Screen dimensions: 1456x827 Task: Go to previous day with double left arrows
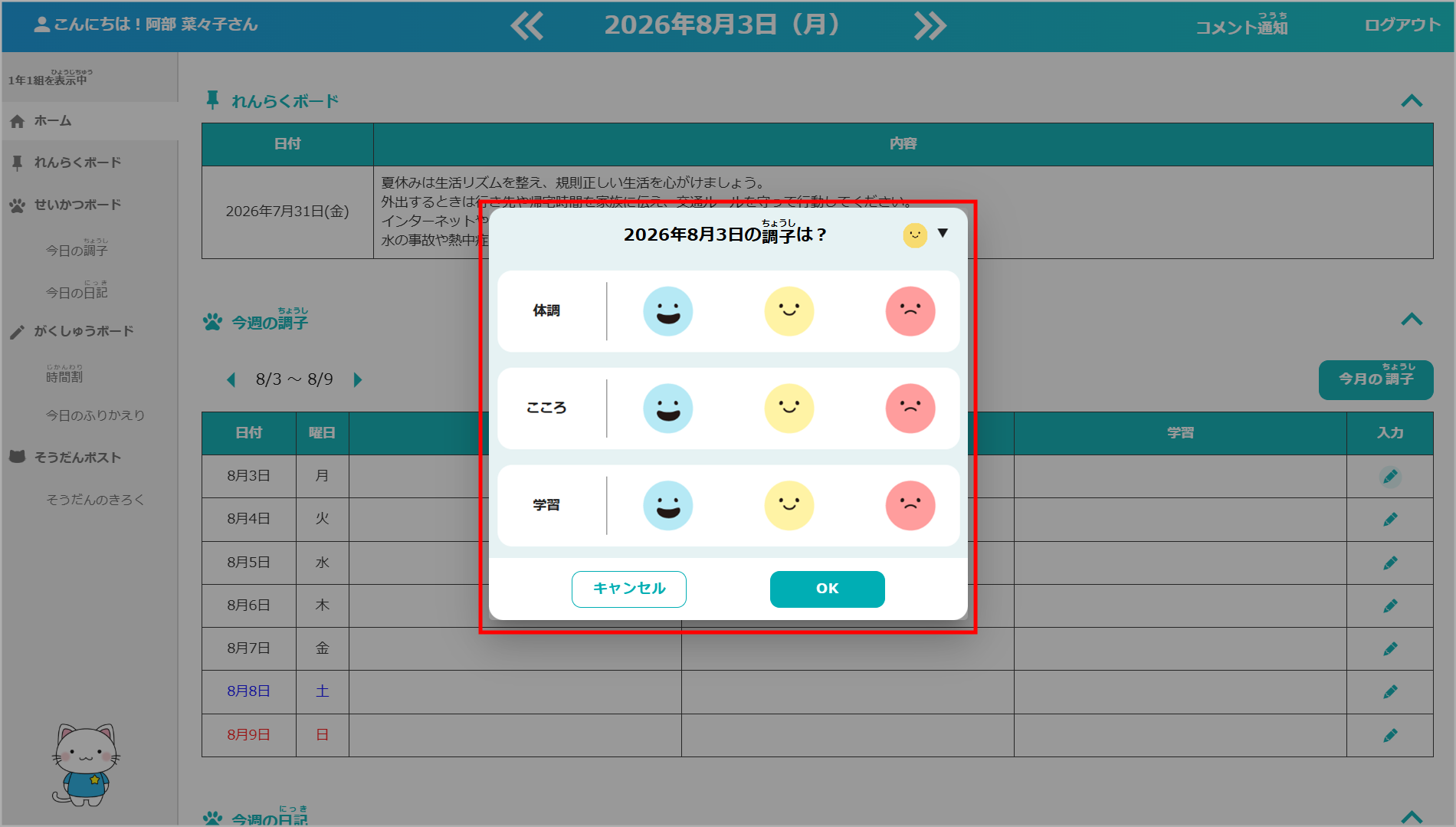527,25
